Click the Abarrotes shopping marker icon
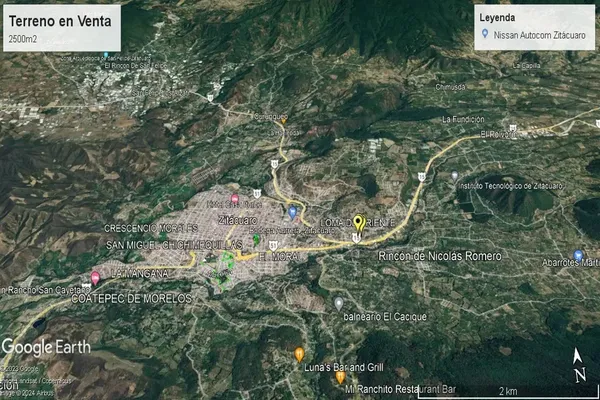Viewport: 600px width, 400px height. pyautogui.click(x=578, y=256)
